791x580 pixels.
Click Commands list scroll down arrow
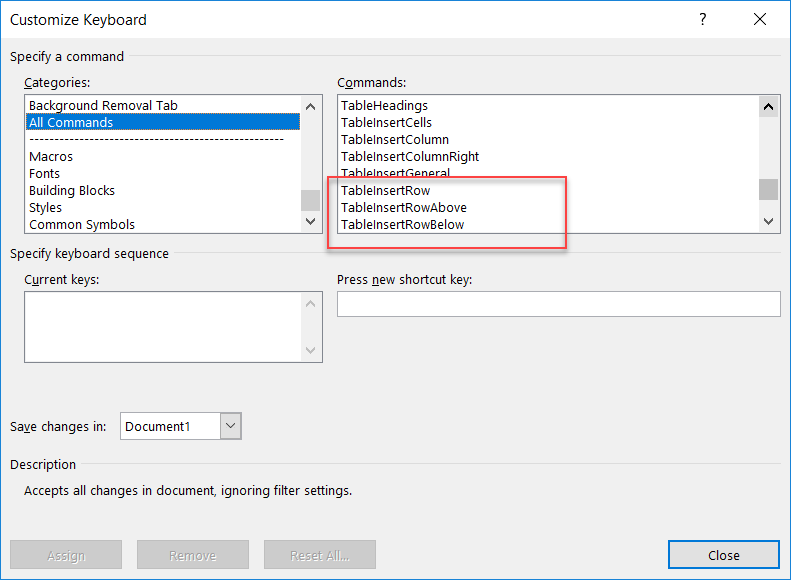tap(768, 221)
